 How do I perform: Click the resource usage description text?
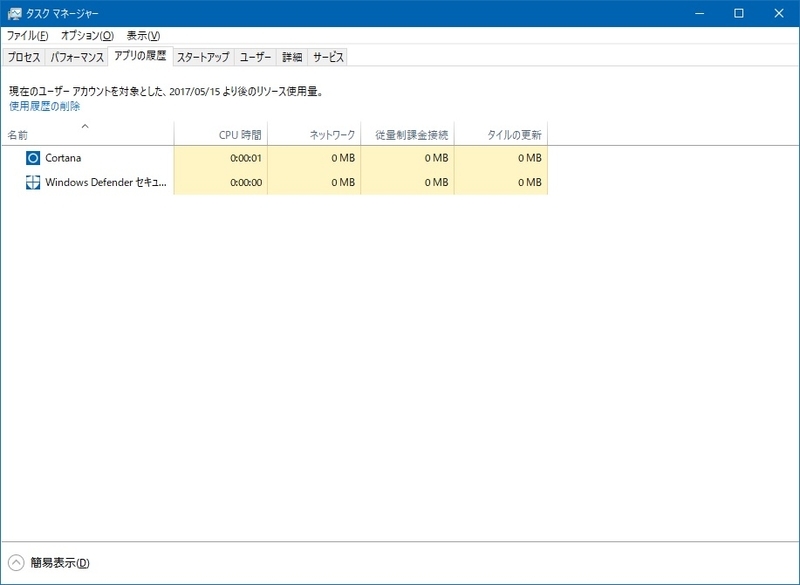pos(166,92)
